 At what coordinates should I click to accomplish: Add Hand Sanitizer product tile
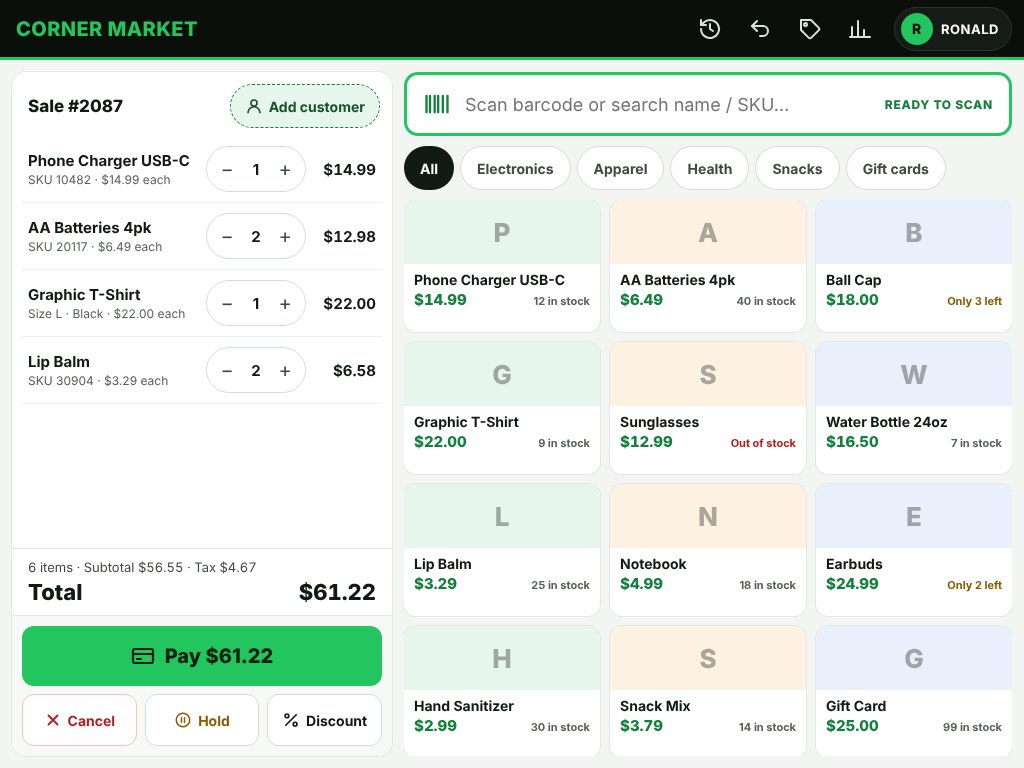(502, 692)
